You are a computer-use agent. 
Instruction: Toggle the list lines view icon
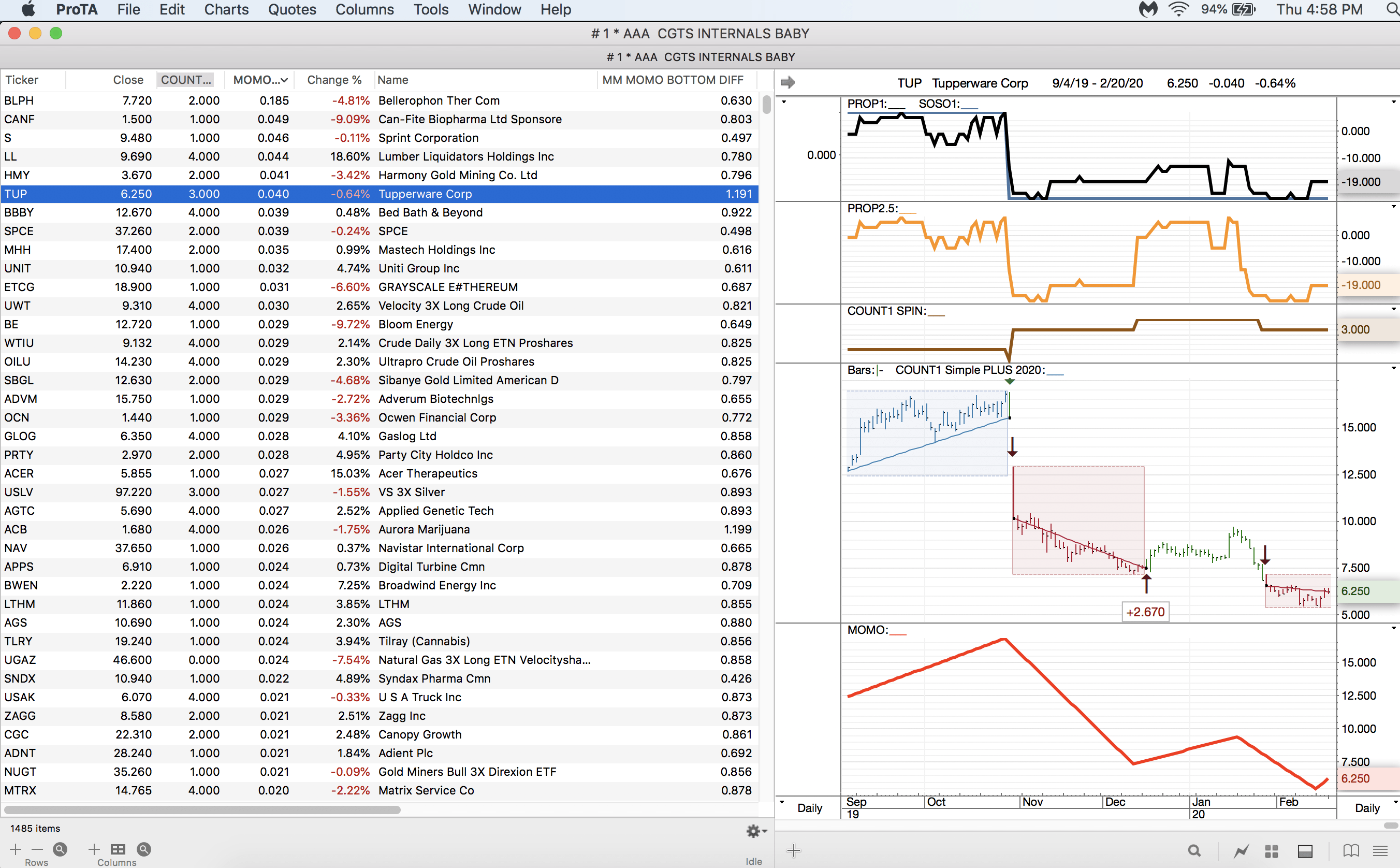[x=1380, y=851]
